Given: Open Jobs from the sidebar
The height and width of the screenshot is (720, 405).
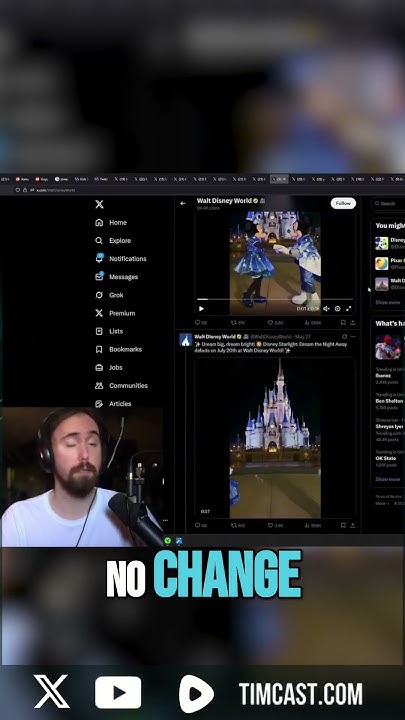Looking at the screenshot, I should click(x=108, y=367).
